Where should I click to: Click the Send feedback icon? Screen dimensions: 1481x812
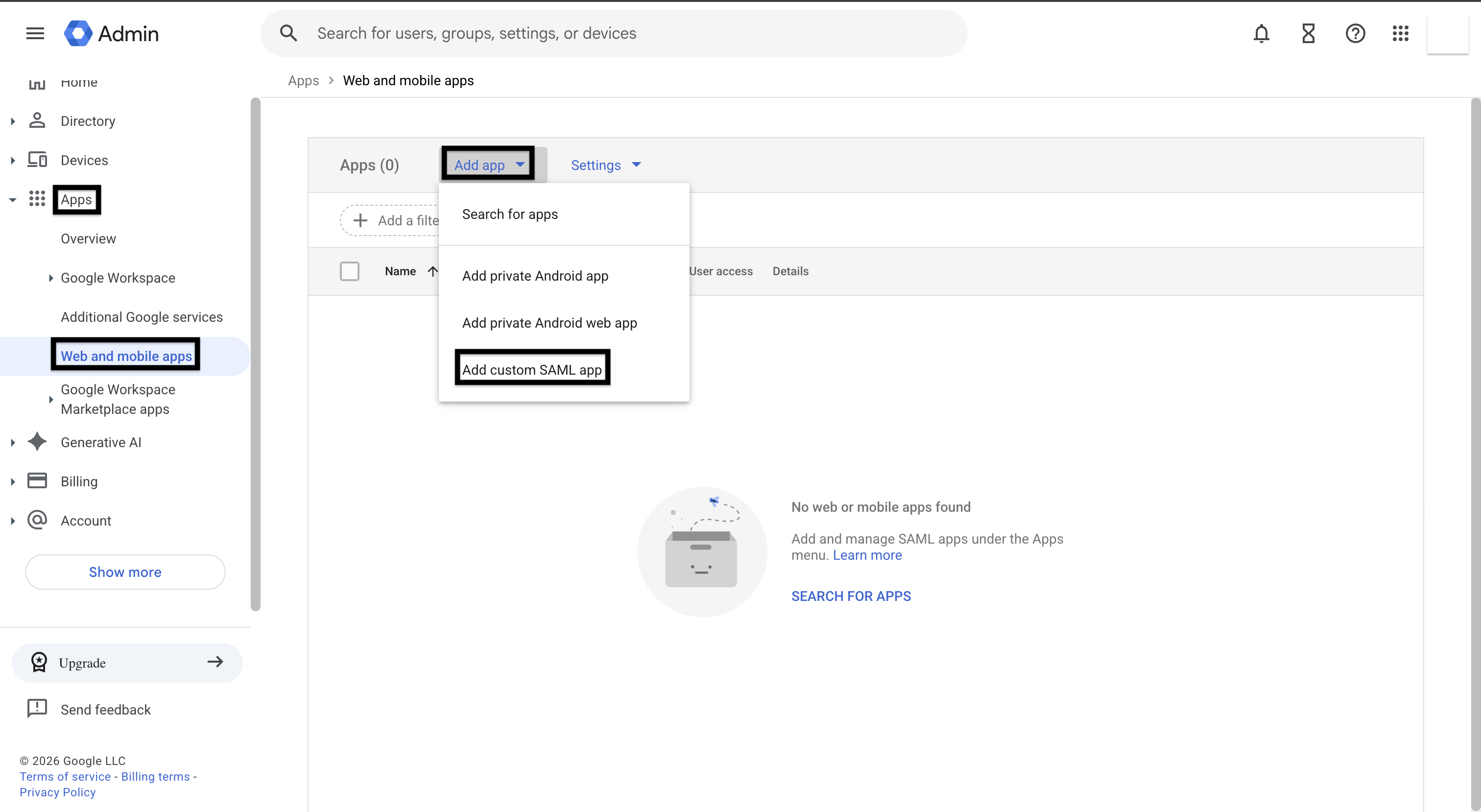coord(37,709)
